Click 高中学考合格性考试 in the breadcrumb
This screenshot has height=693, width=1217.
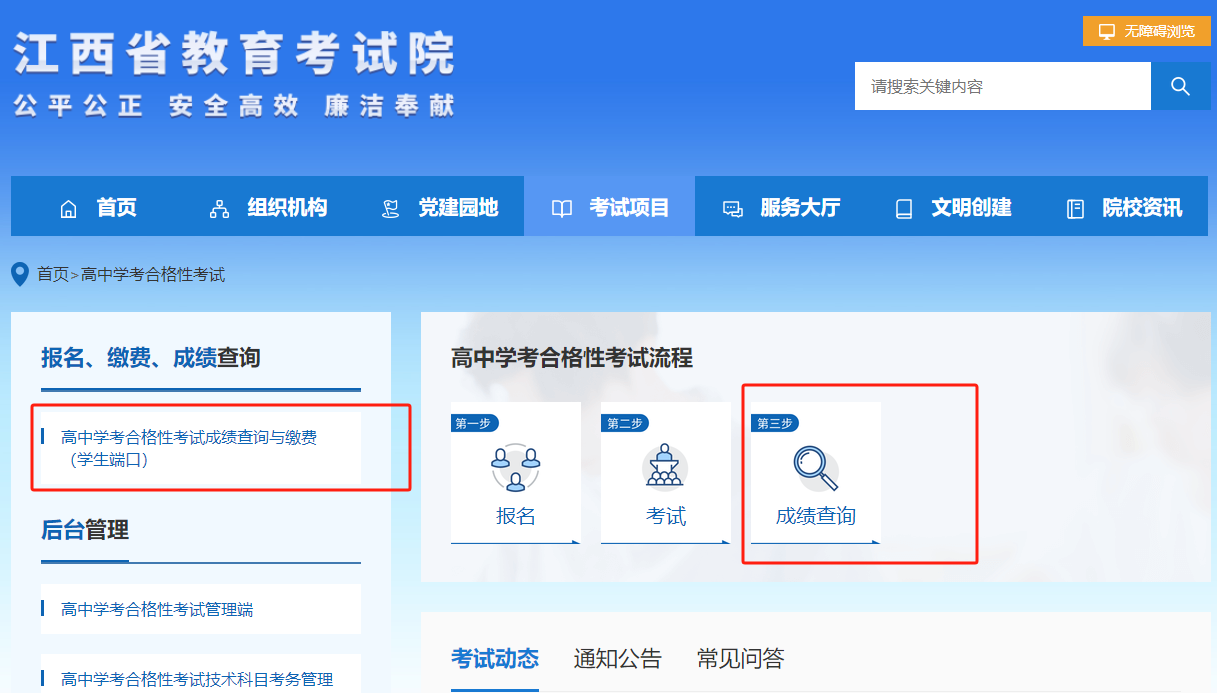point(153,274)
